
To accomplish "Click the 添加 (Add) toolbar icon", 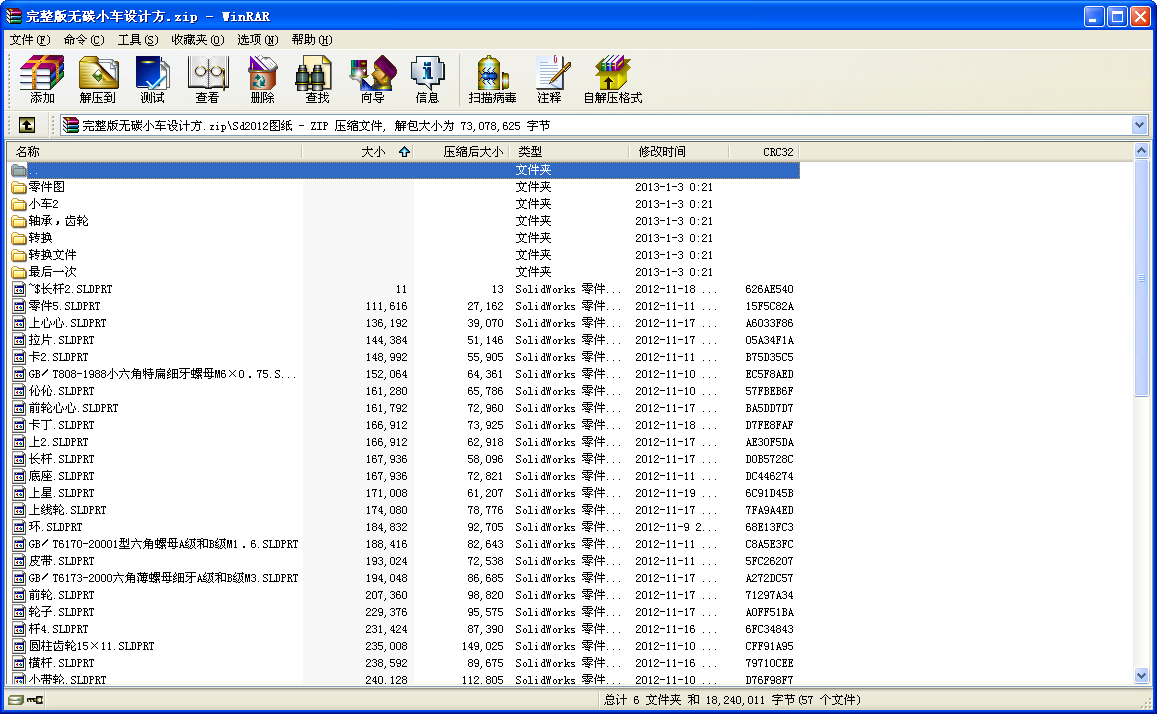I will [x=42, y=79].
